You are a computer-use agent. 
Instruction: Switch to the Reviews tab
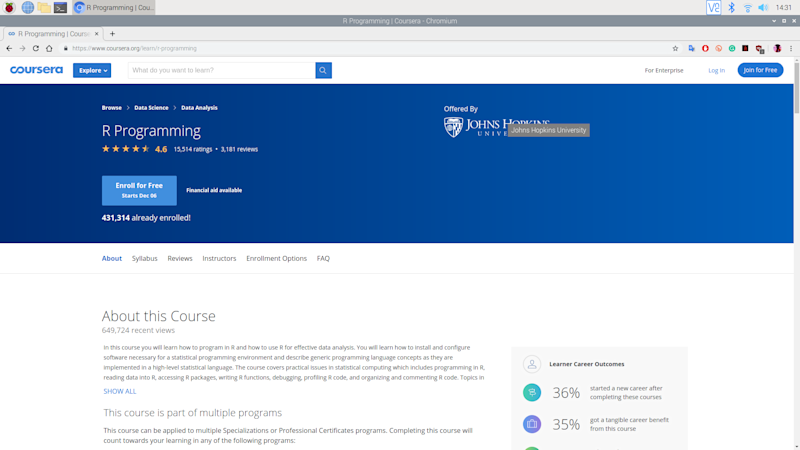coord(180,258)
